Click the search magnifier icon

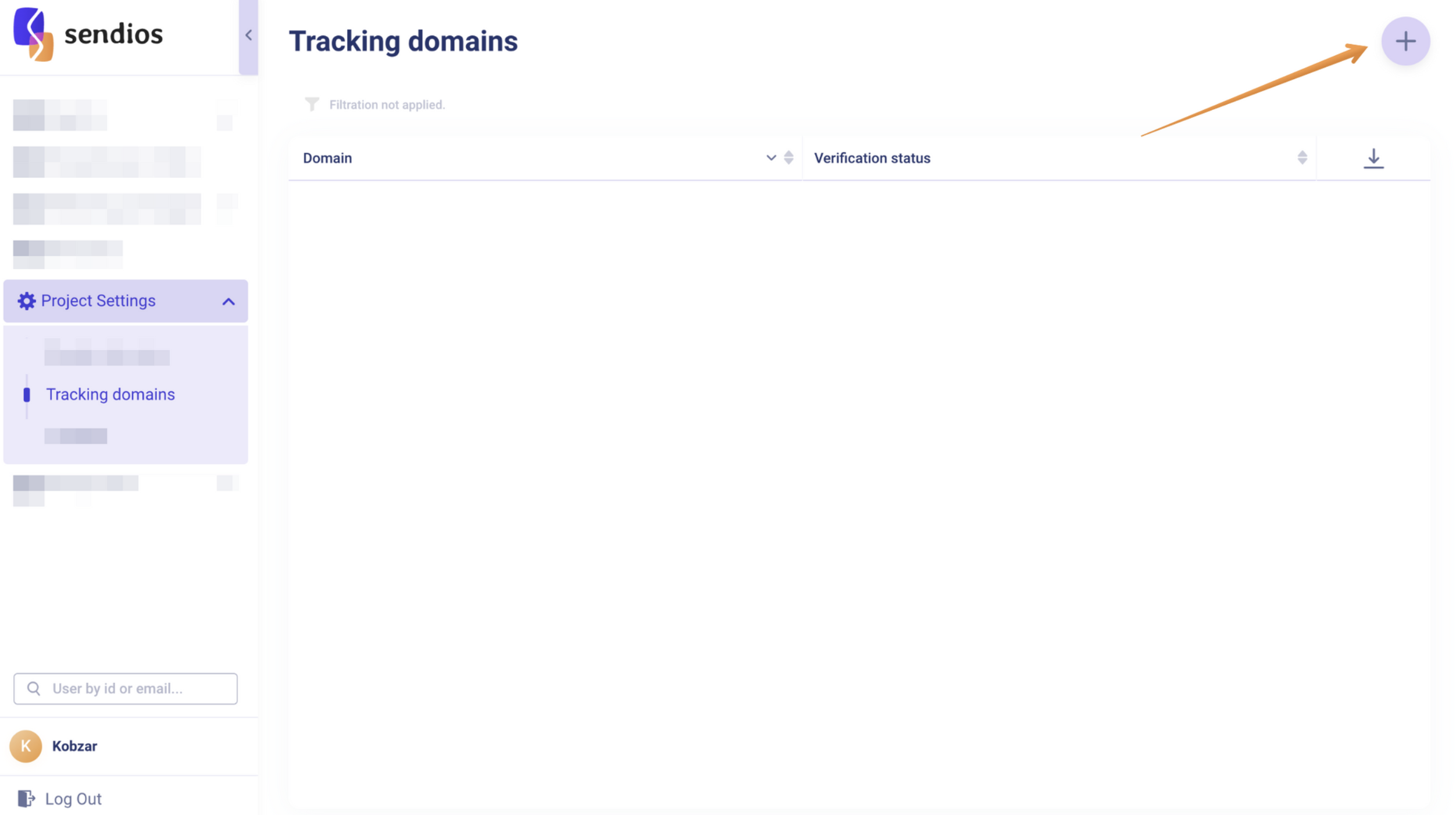pyautogui.click(x=34, y=688)
